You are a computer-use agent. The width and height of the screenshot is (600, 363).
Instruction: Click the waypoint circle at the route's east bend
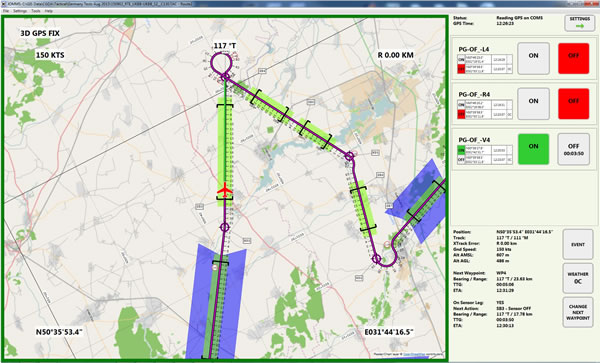[x=349, y=156]
